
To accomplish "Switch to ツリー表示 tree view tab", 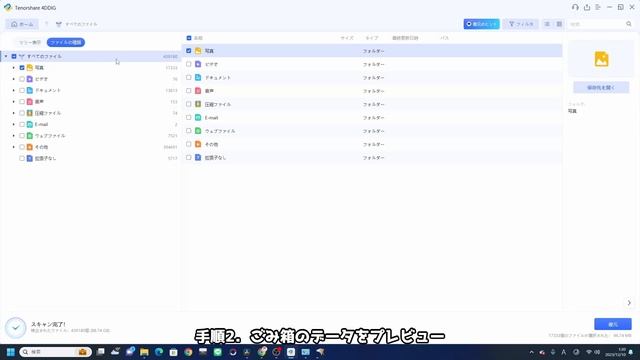I will 30,42.
